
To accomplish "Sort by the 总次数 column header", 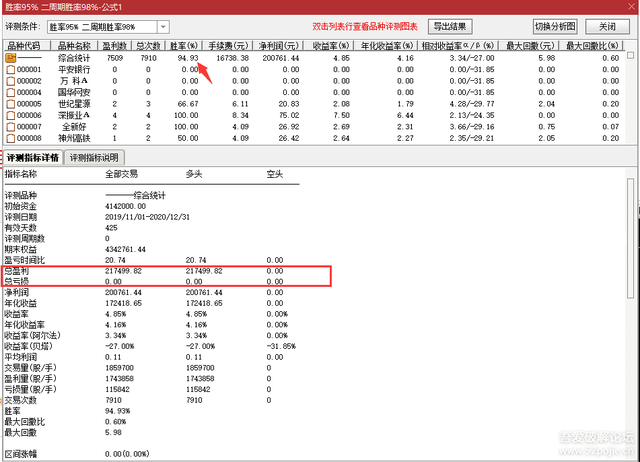I will click(148, 46).
